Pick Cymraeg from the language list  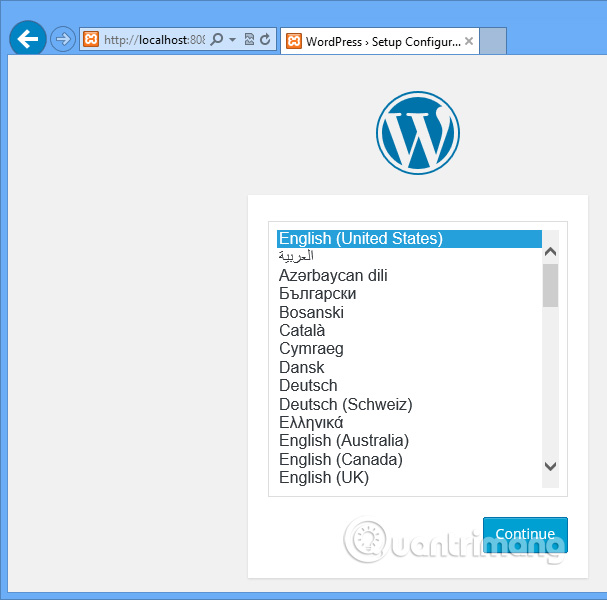click(x=409, y=348)
